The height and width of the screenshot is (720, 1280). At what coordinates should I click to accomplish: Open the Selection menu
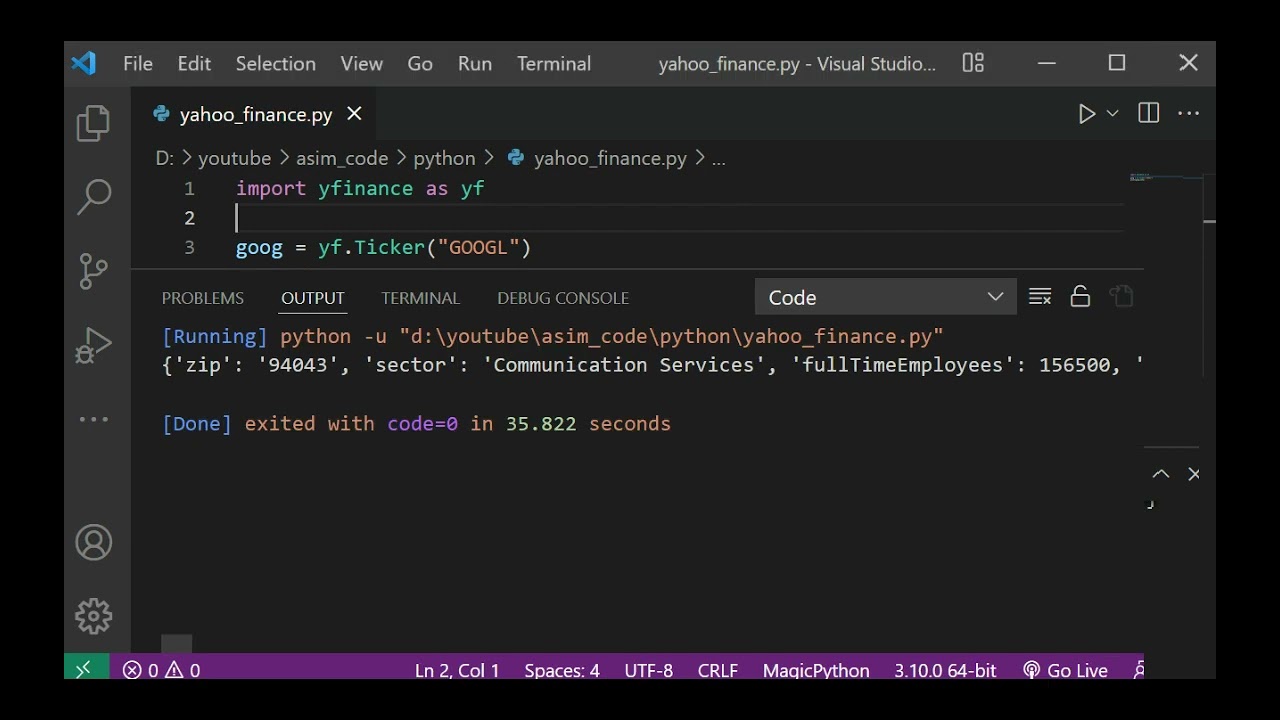tap(276, 63)
